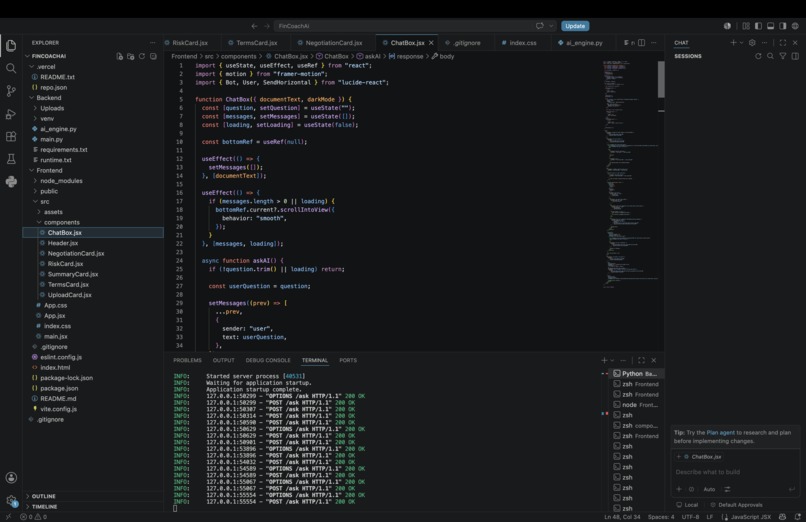Open the Accounts icon in activity bar

click(11, 478)
